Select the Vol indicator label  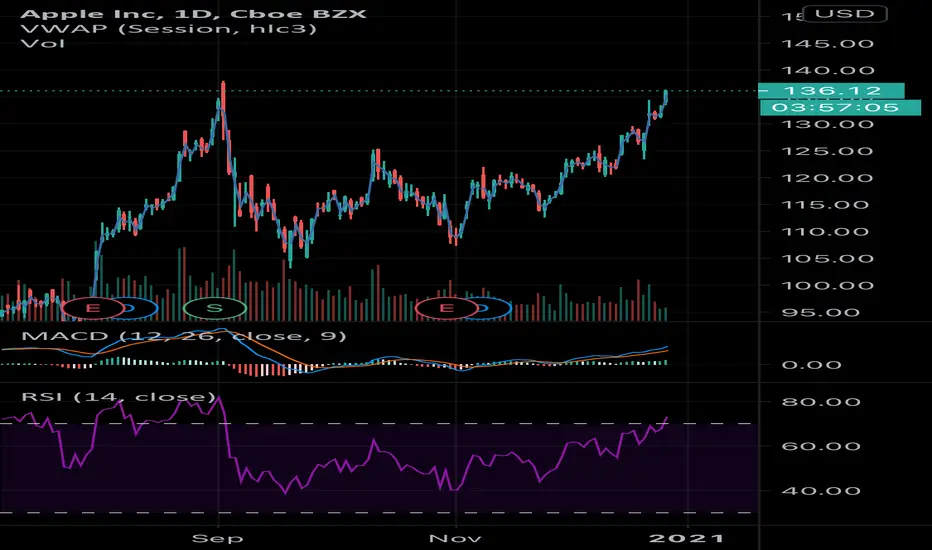point(43,43)
